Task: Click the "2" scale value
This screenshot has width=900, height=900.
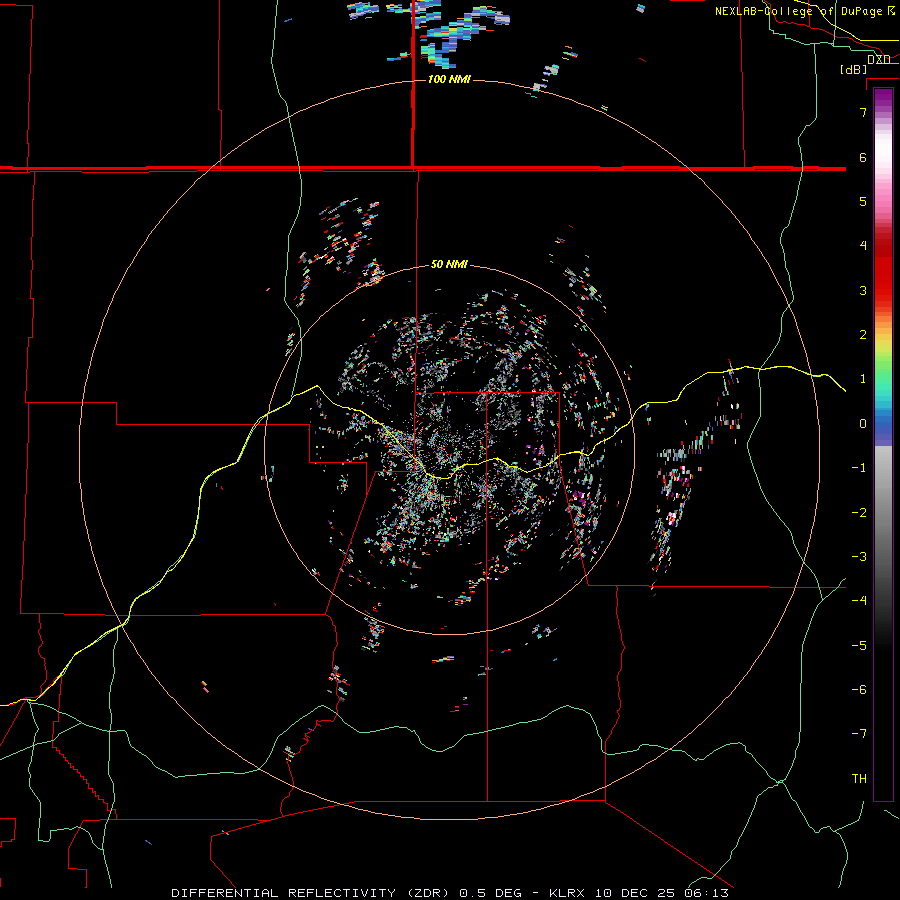Action: 863,335
